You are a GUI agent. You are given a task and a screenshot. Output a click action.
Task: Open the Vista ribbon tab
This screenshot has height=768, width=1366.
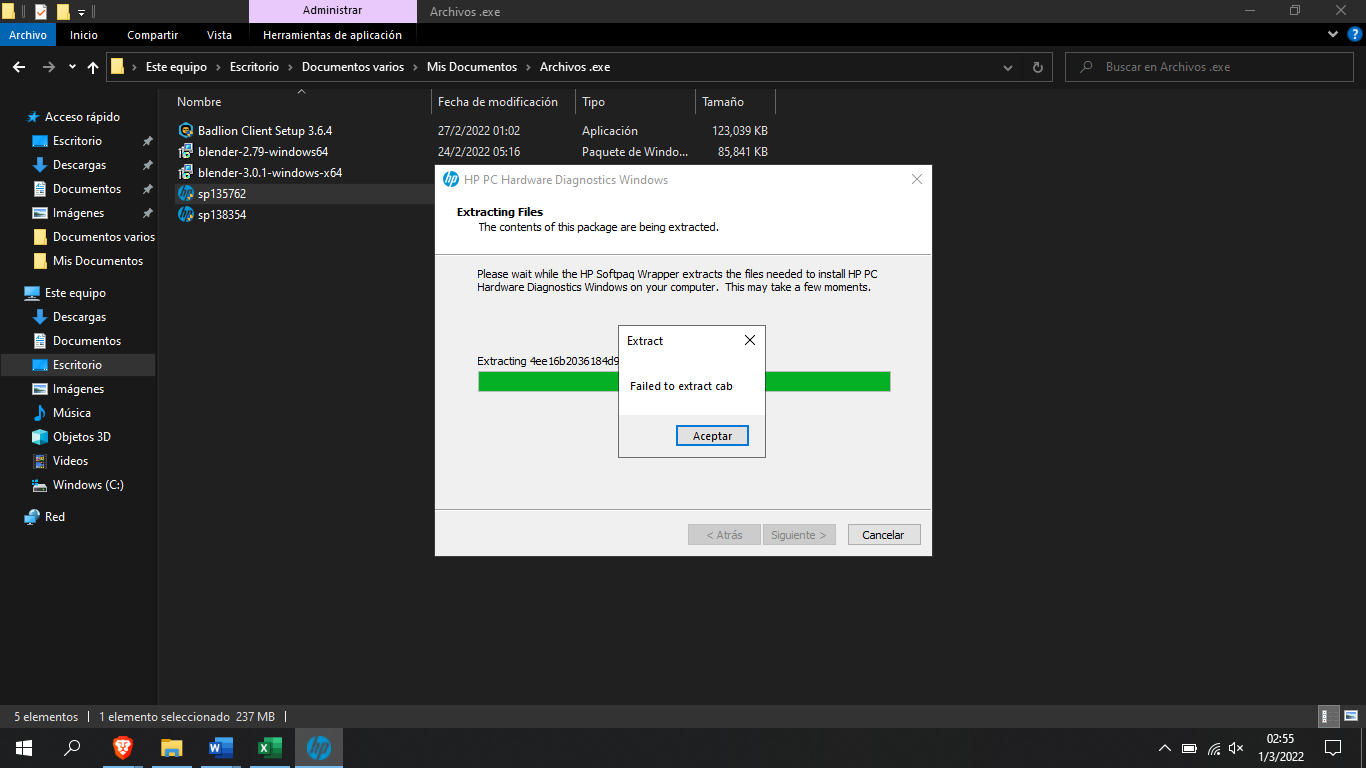pos(219,35)
